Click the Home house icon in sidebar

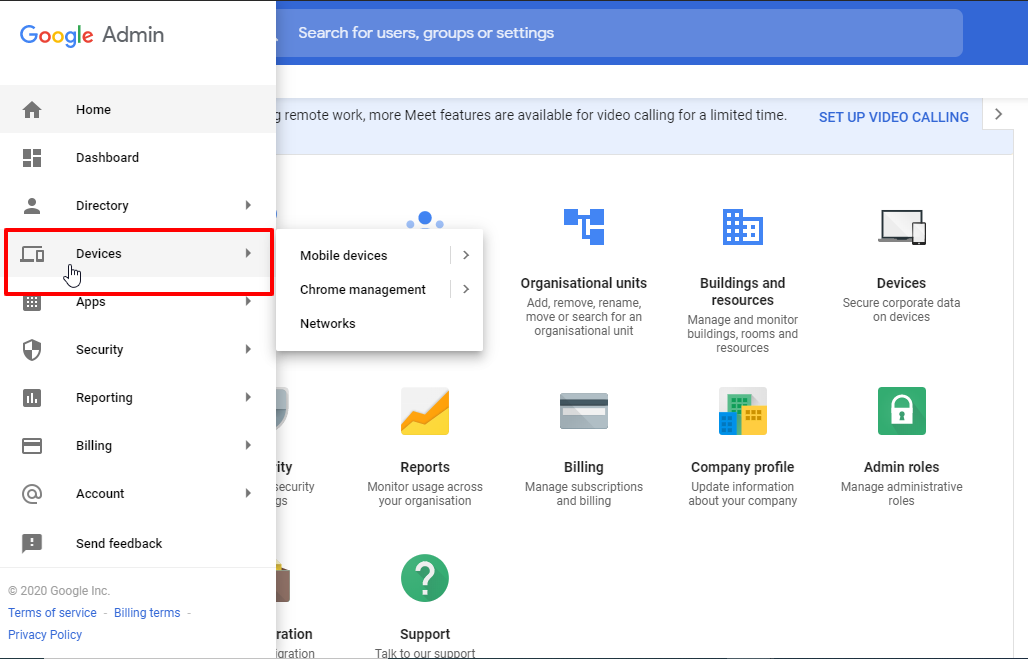pyautogui.click(x=31, y=110)
